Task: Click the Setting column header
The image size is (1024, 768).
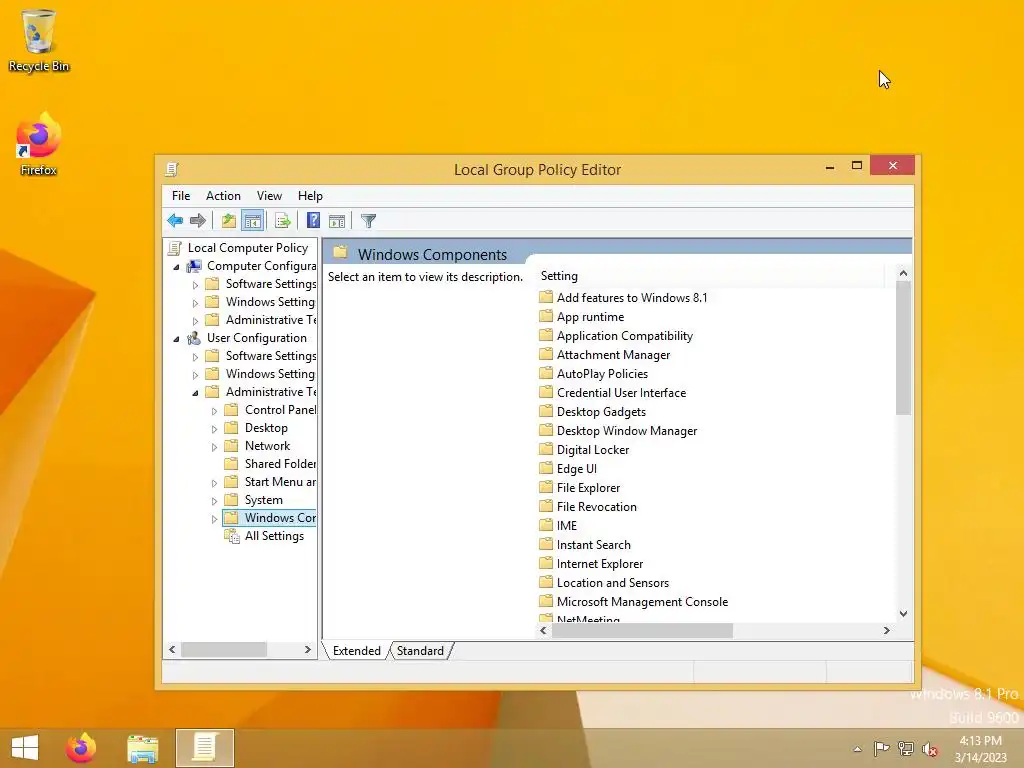Action: [x=711, y=276]
